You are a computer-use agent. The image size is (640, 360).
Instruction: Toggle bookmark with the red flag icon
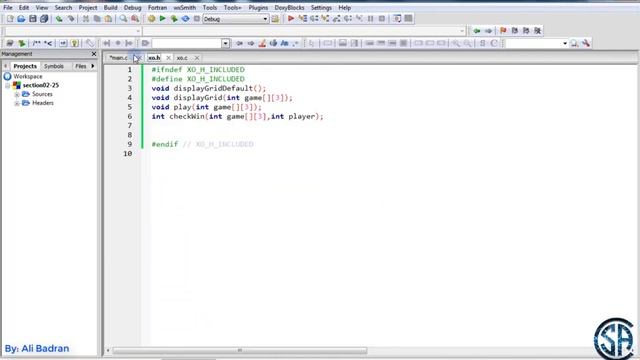(503, 31)
